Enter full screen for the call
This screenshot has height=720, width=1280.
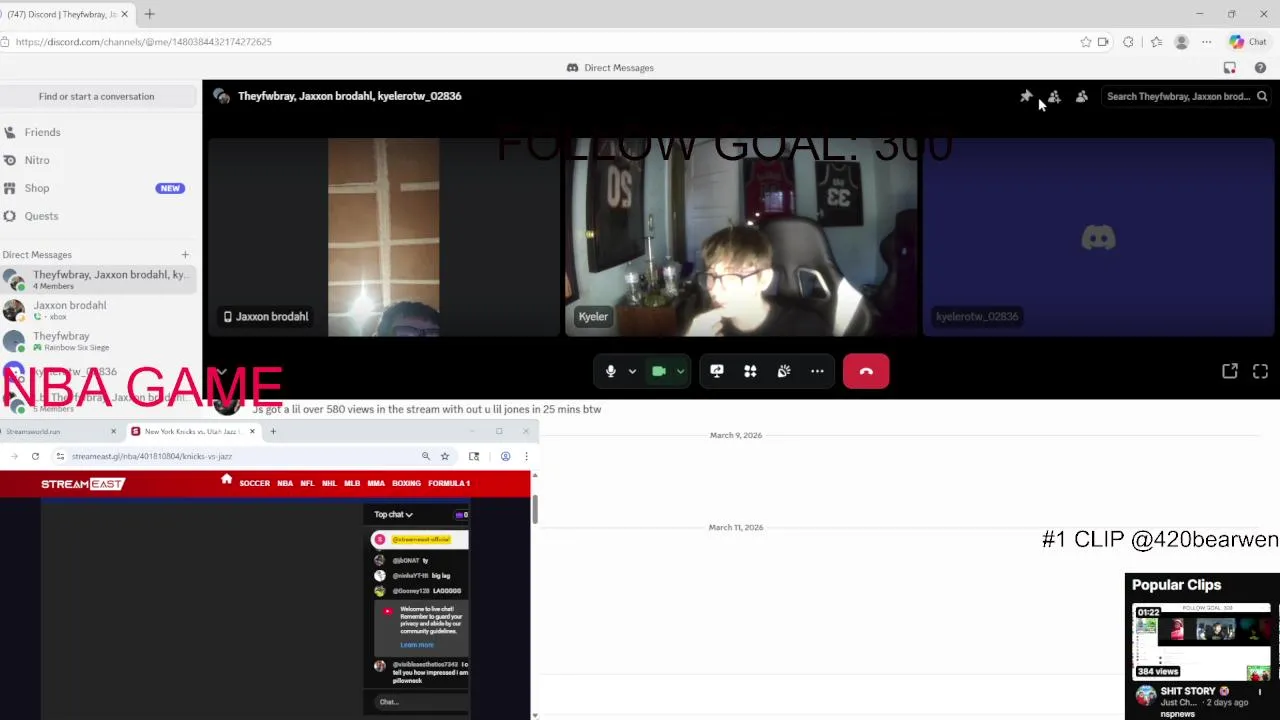pyautogui.click(x=1260, y=371)
